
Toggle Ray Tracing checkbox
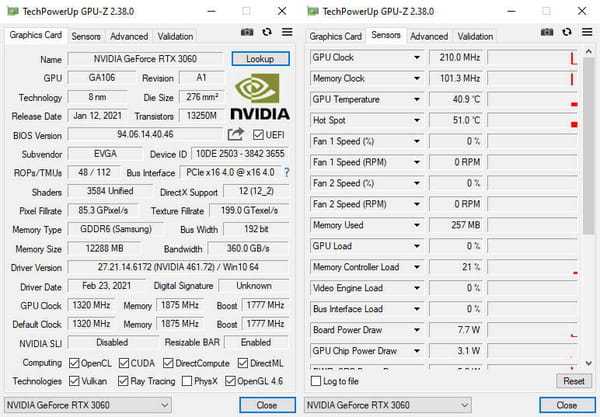[x=123, y=381]
